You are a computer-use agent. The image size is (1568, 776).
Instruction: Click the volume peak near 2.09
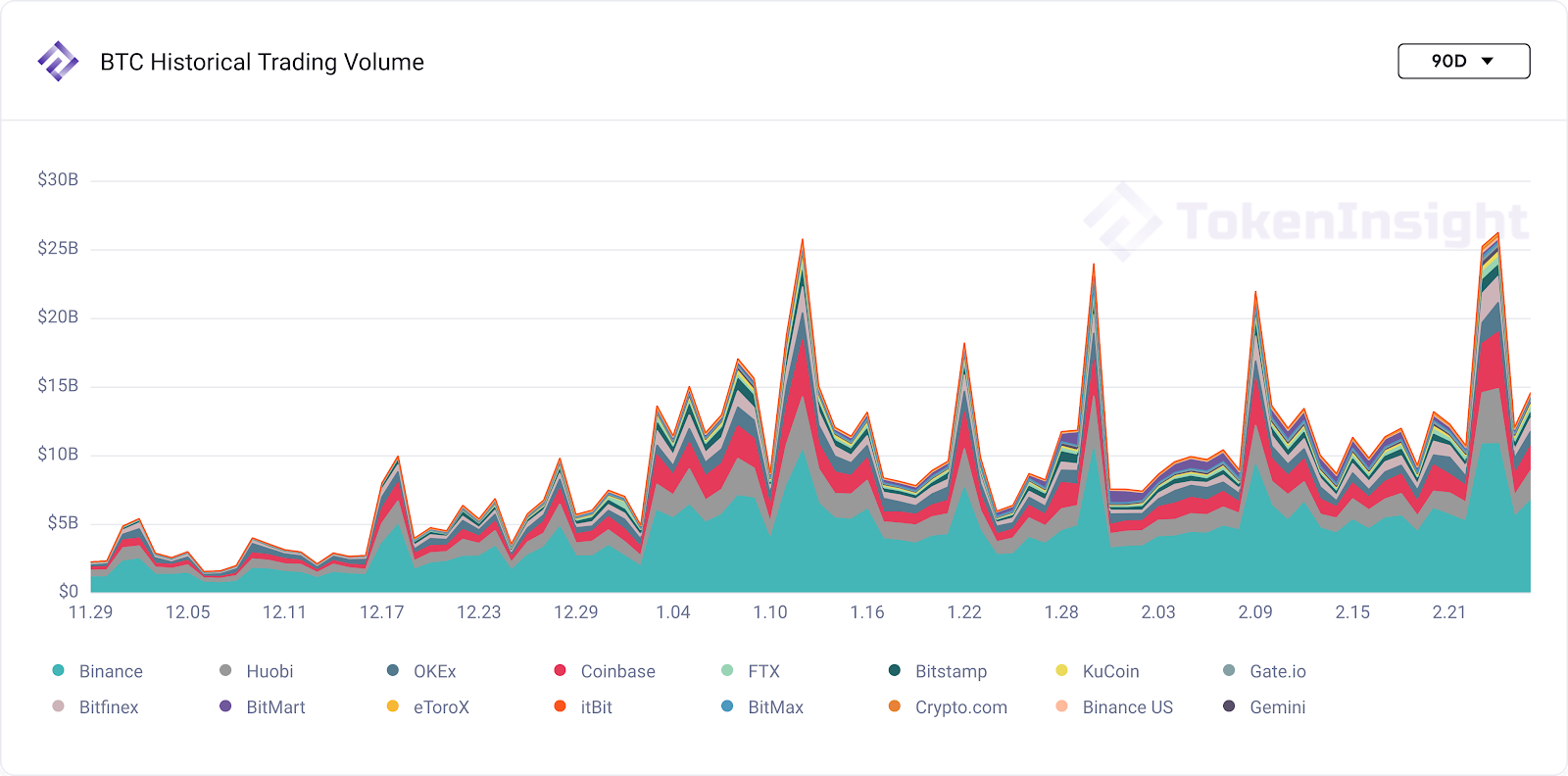pos(1255,293)
